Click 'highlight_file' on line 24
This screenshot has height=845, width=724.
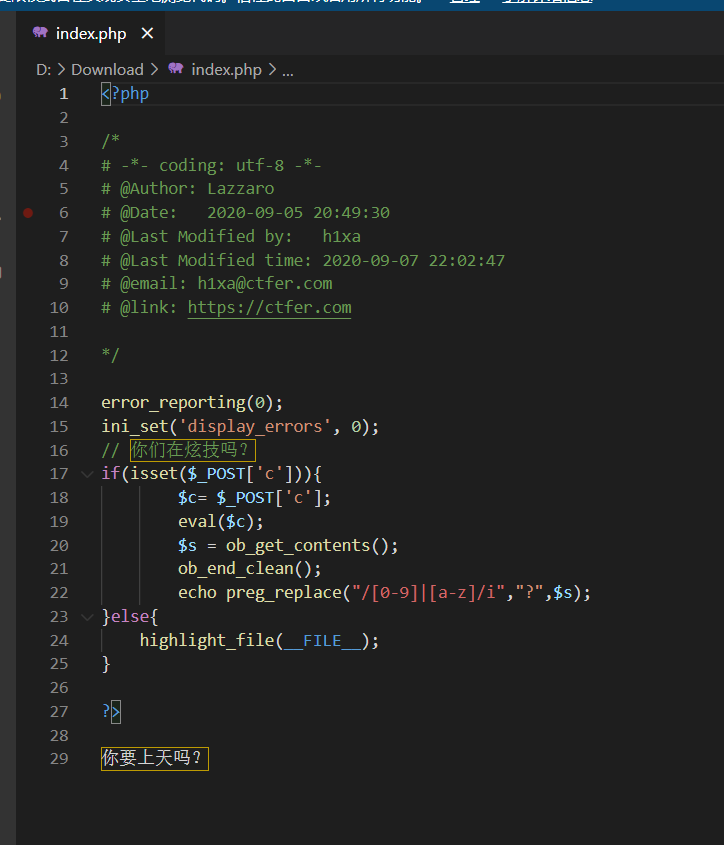coord(207,641)
